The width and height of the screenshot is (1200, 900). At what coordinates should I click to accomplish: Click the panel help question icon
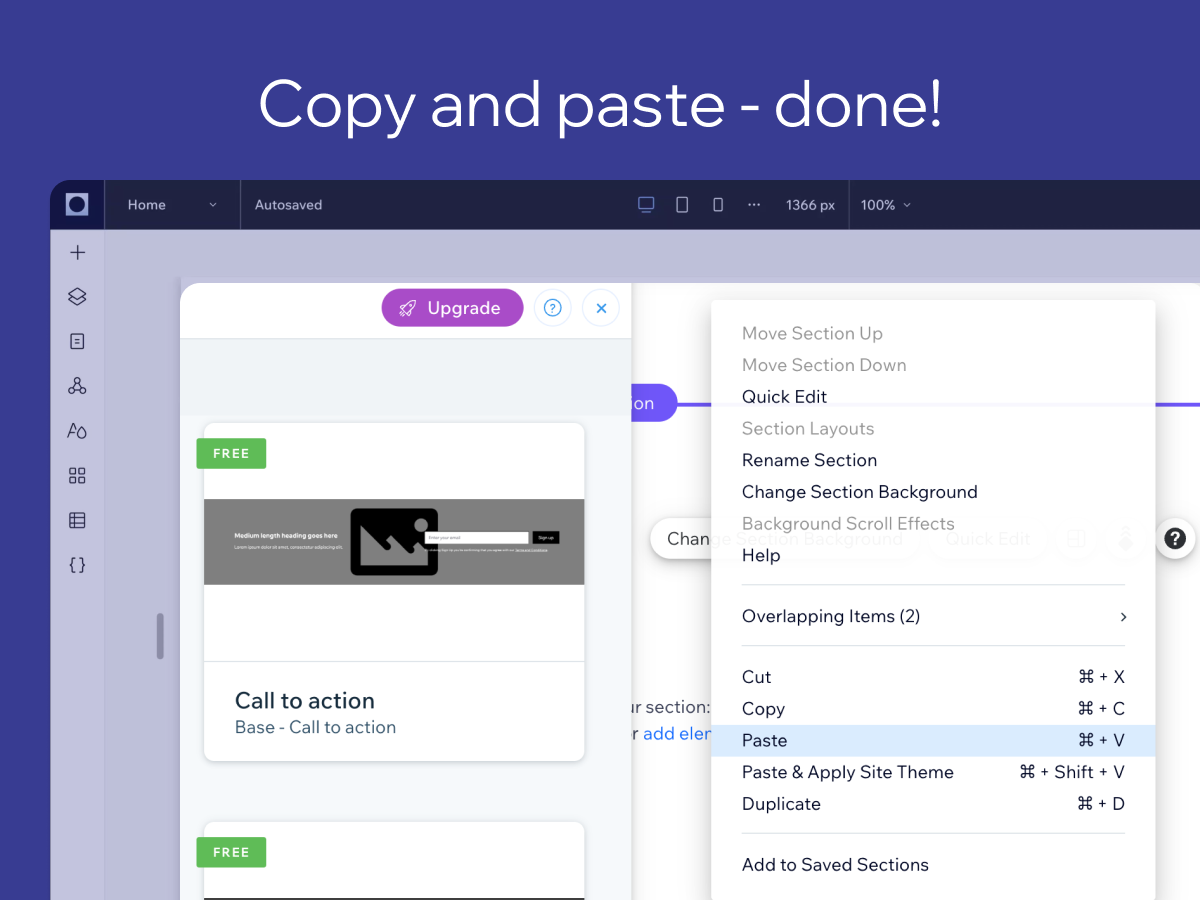point(553,308)
